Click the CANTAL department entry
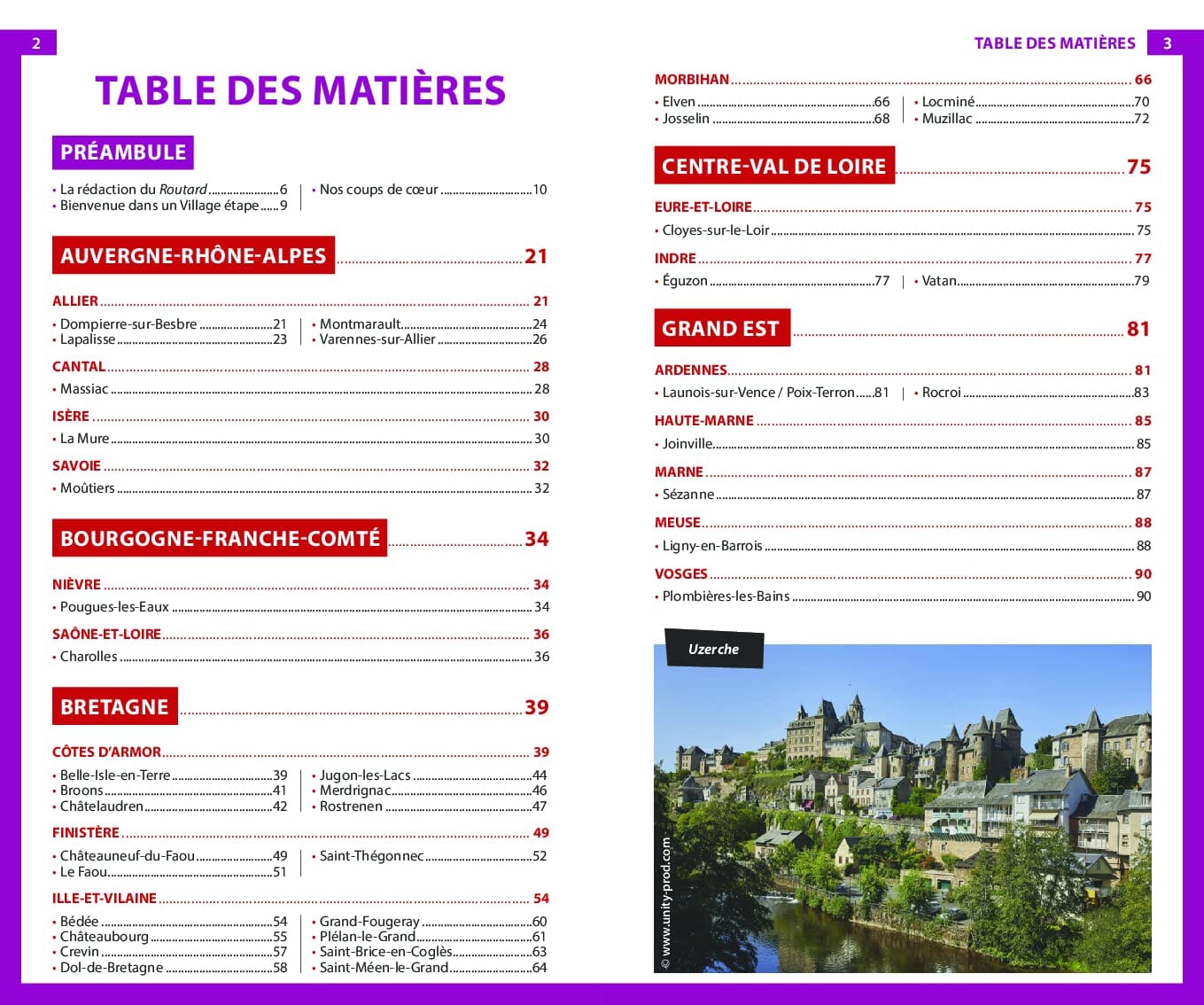Screen dimensions: 1204x1005 78,366
